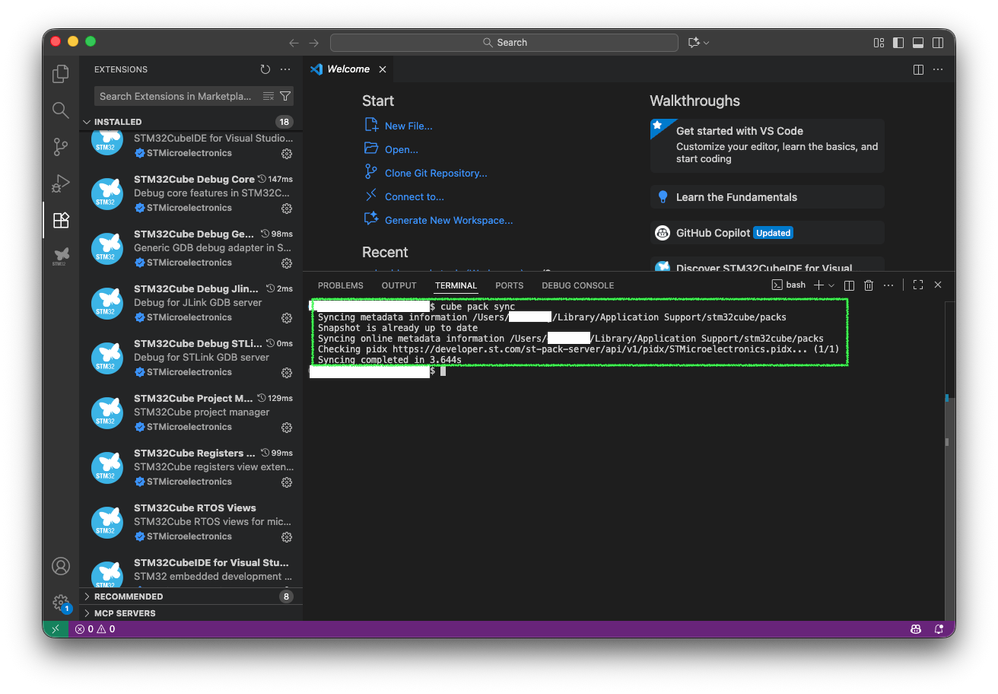Image resolution: width=998 pixels, height=694 pixels.
Task: Collapse the INSTALLED extensions section
Action: (x=190, y=122)
